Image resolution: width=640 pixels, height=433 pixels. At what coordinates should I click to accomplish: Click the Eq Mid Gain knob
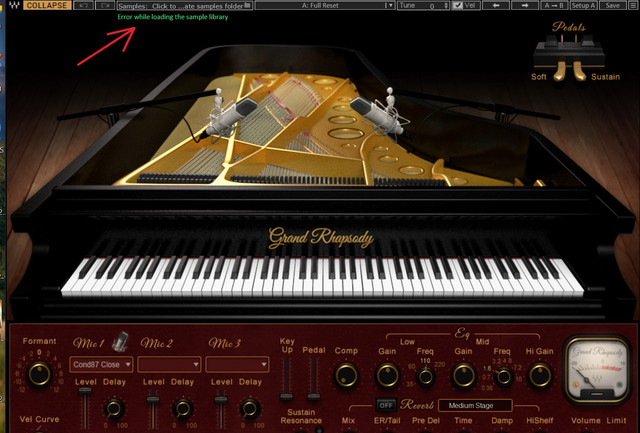pyautogui.click(x=464, y=375)
